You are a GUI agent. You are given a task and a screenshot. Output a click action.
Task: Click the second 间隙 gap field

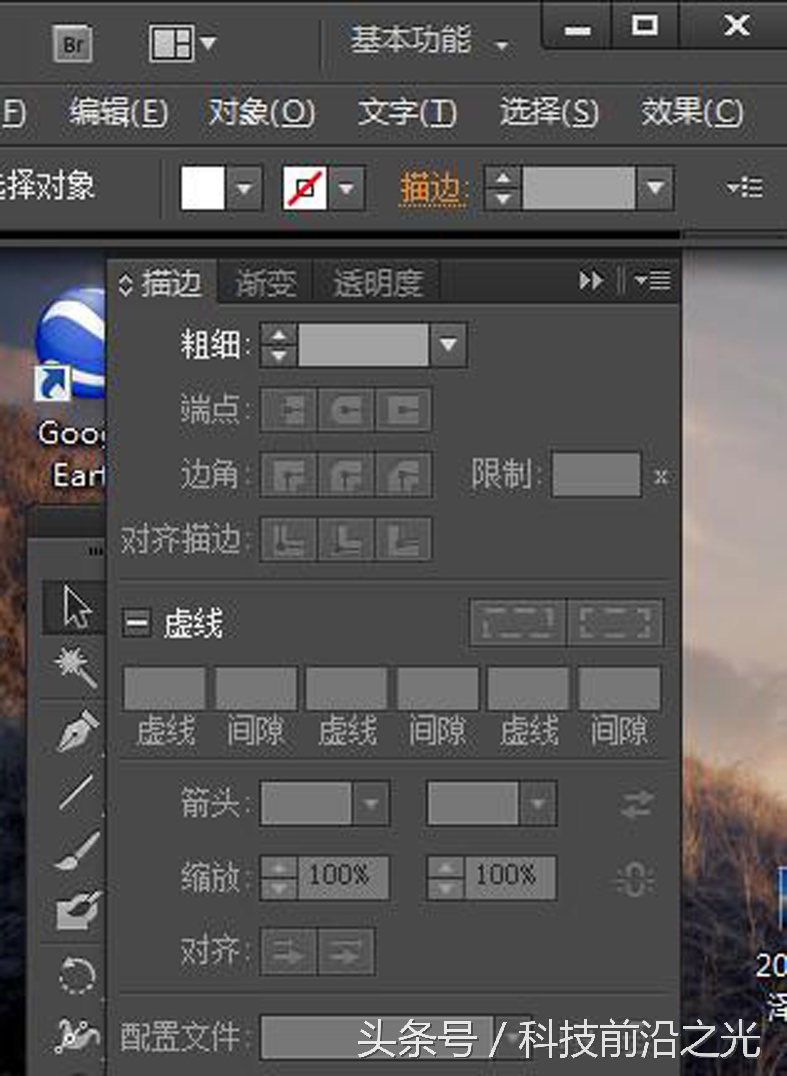tap(438, 688)
